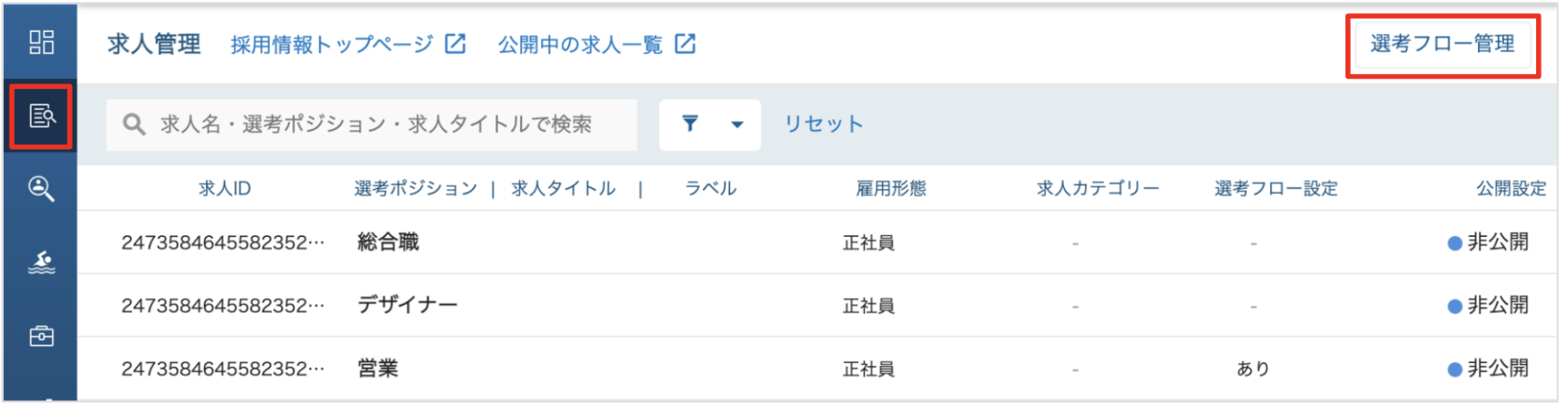The image size is (1568, 410).
Task: Open the デザイナー job row
Action: point(817,305)
